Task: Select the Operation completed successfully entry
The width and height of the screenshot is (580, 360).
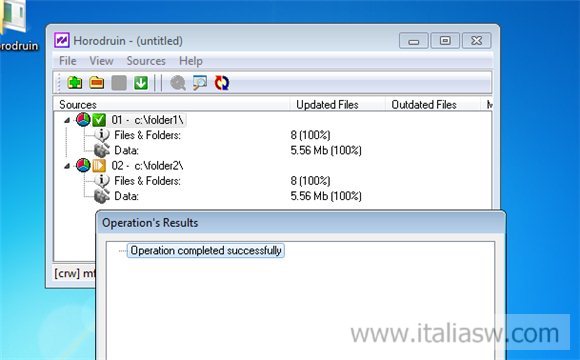Action: coord(206,250)
